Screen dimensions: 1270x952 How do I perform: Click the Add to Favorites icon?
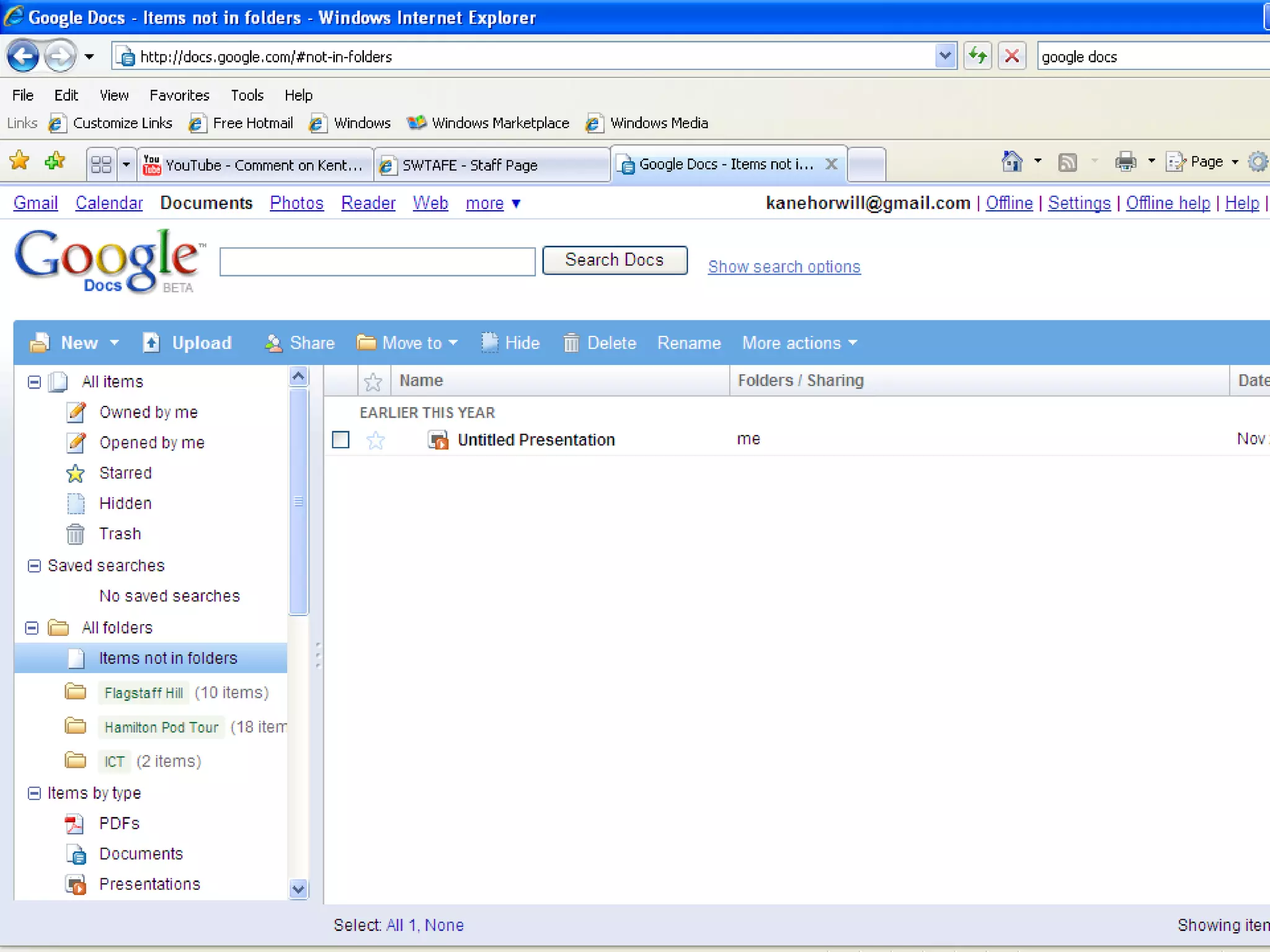coord(55,162)
